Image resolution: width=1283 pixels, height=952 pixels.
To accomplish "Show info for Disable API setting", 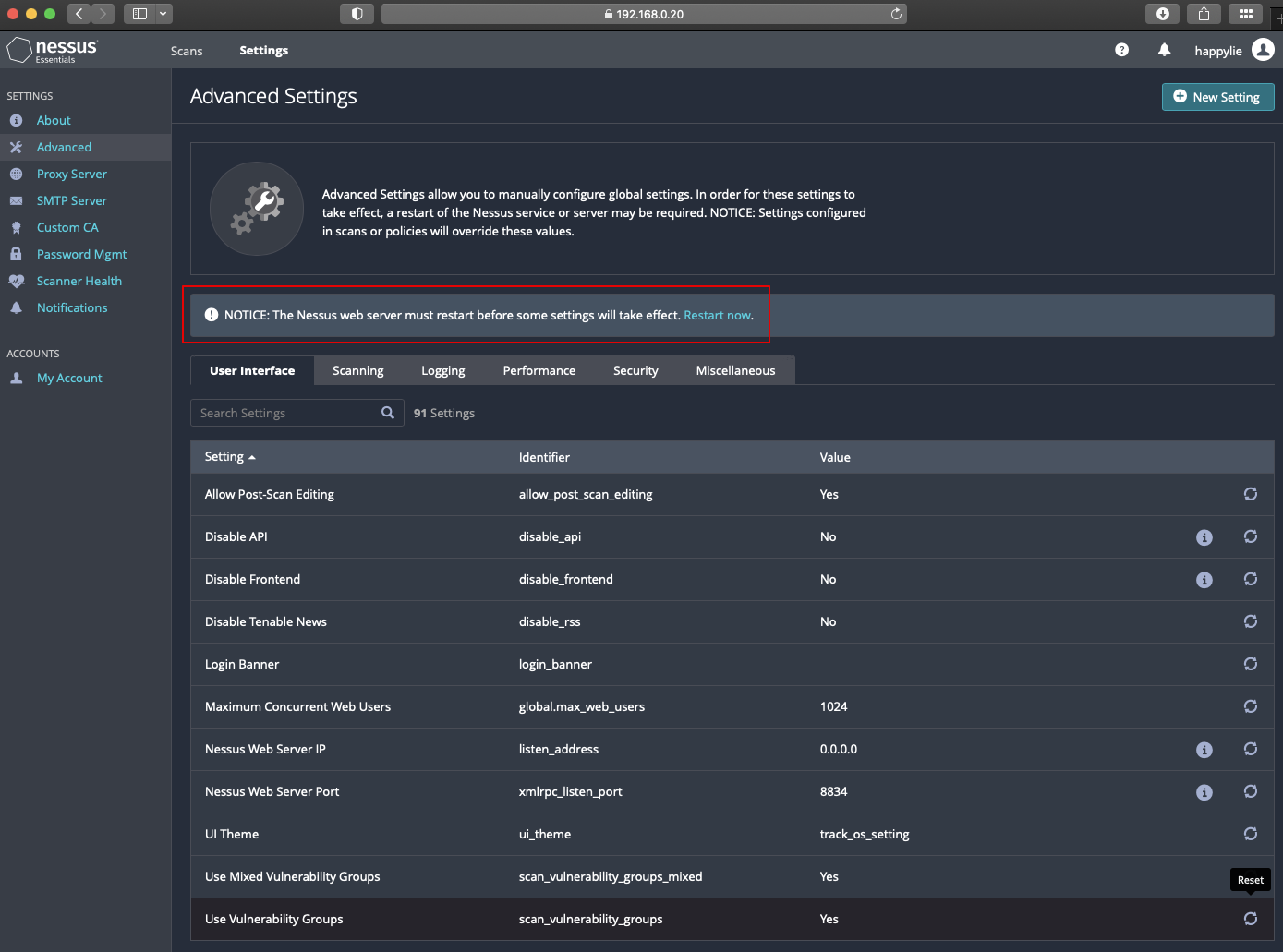I will coord(1204,537).
